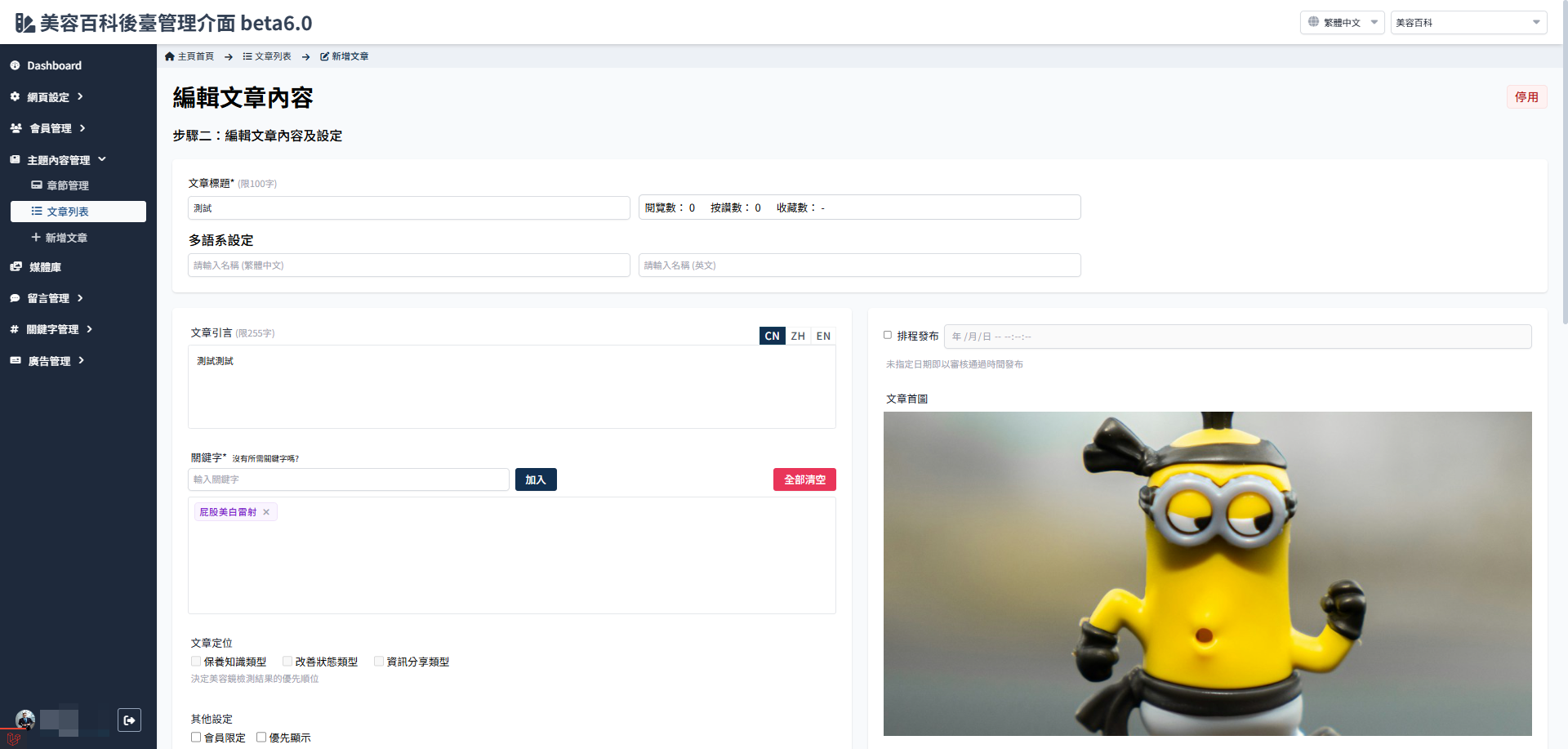The image size is (1568, 749).
Task: Expand the 會員管理 chevron
Action: pos(82,128)
